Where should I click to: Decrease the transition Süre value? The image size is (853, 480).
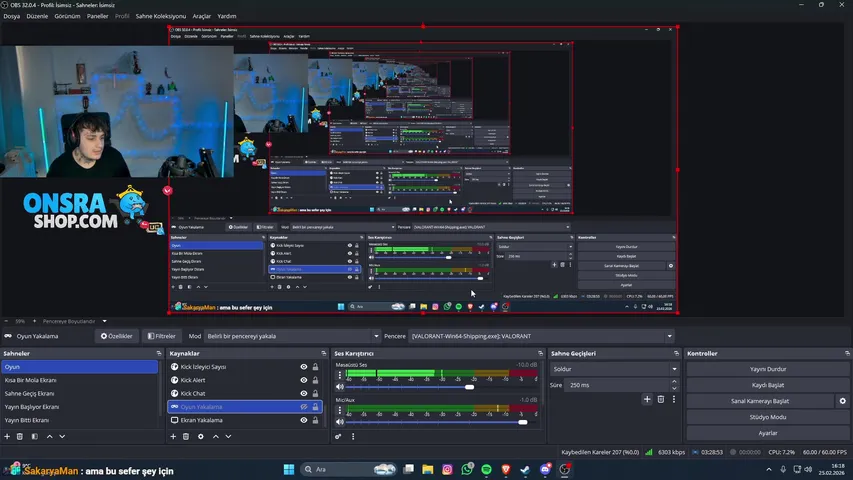[674, 388]
